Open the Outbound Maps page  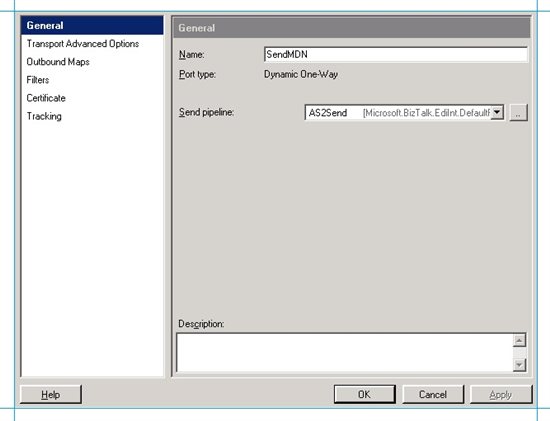pos(58,62)
